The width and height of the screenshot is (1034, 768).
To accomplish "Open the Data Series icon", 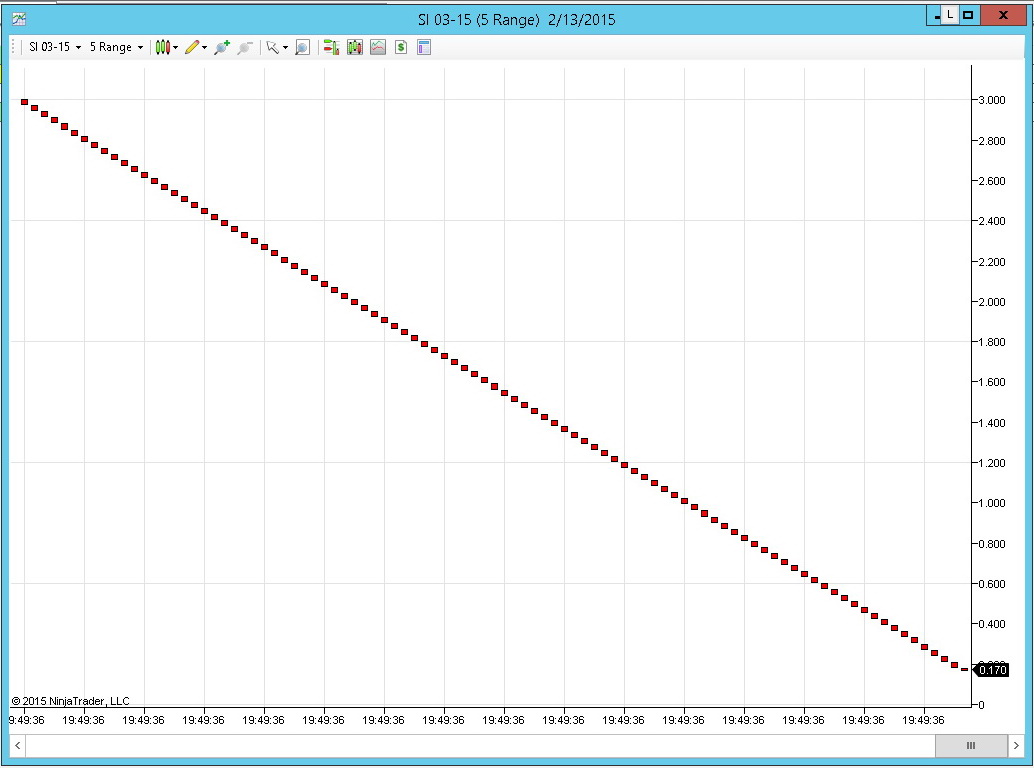I will pos(355,47).
